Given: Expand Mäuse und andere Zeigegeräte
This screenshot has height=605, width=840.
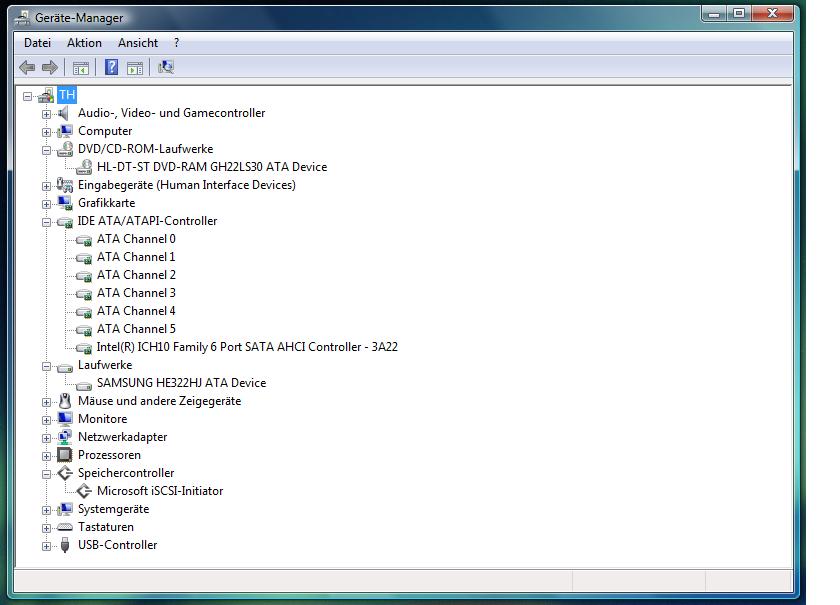Looking at the screenshot, I should pos(47,402).
